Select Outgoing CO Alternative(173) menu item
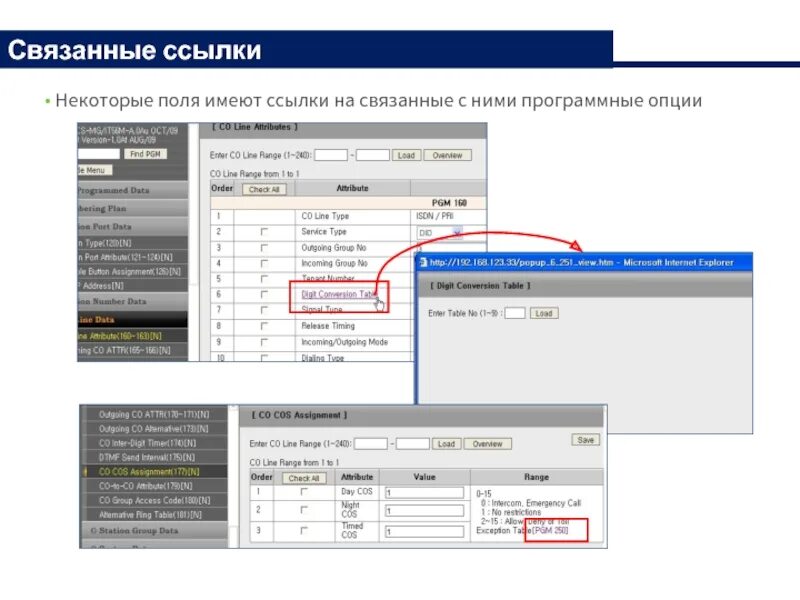This screenshot has width=800, height=600. (x=154, y=429)
